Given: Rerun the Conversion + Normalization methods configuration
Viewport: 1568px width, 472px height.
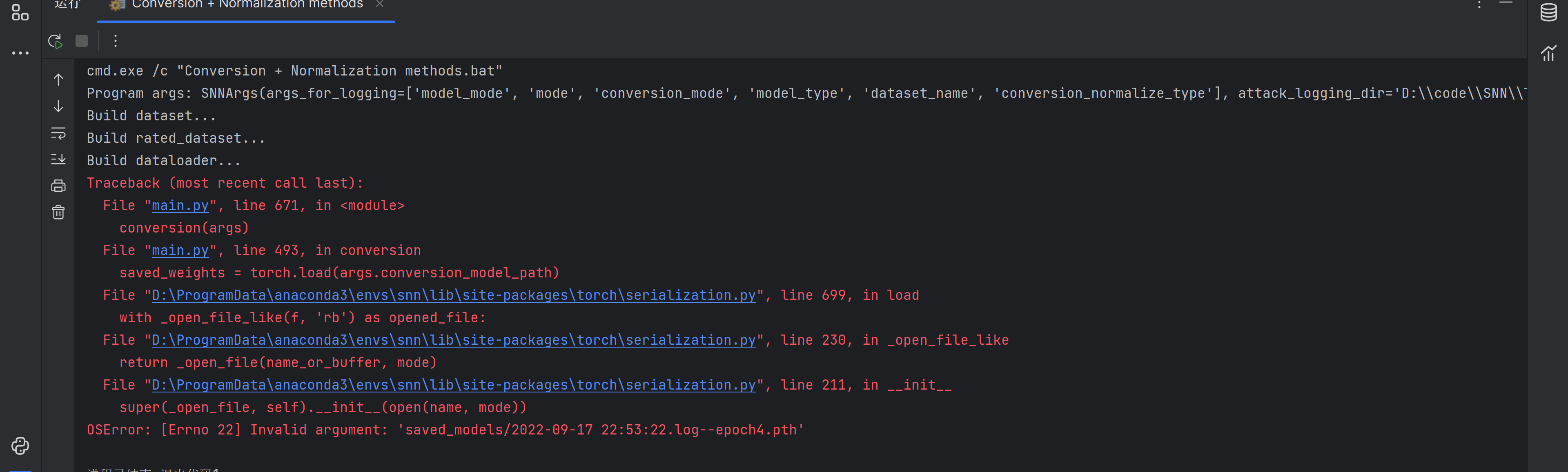Looking at the screenshot, I should 55,41.
